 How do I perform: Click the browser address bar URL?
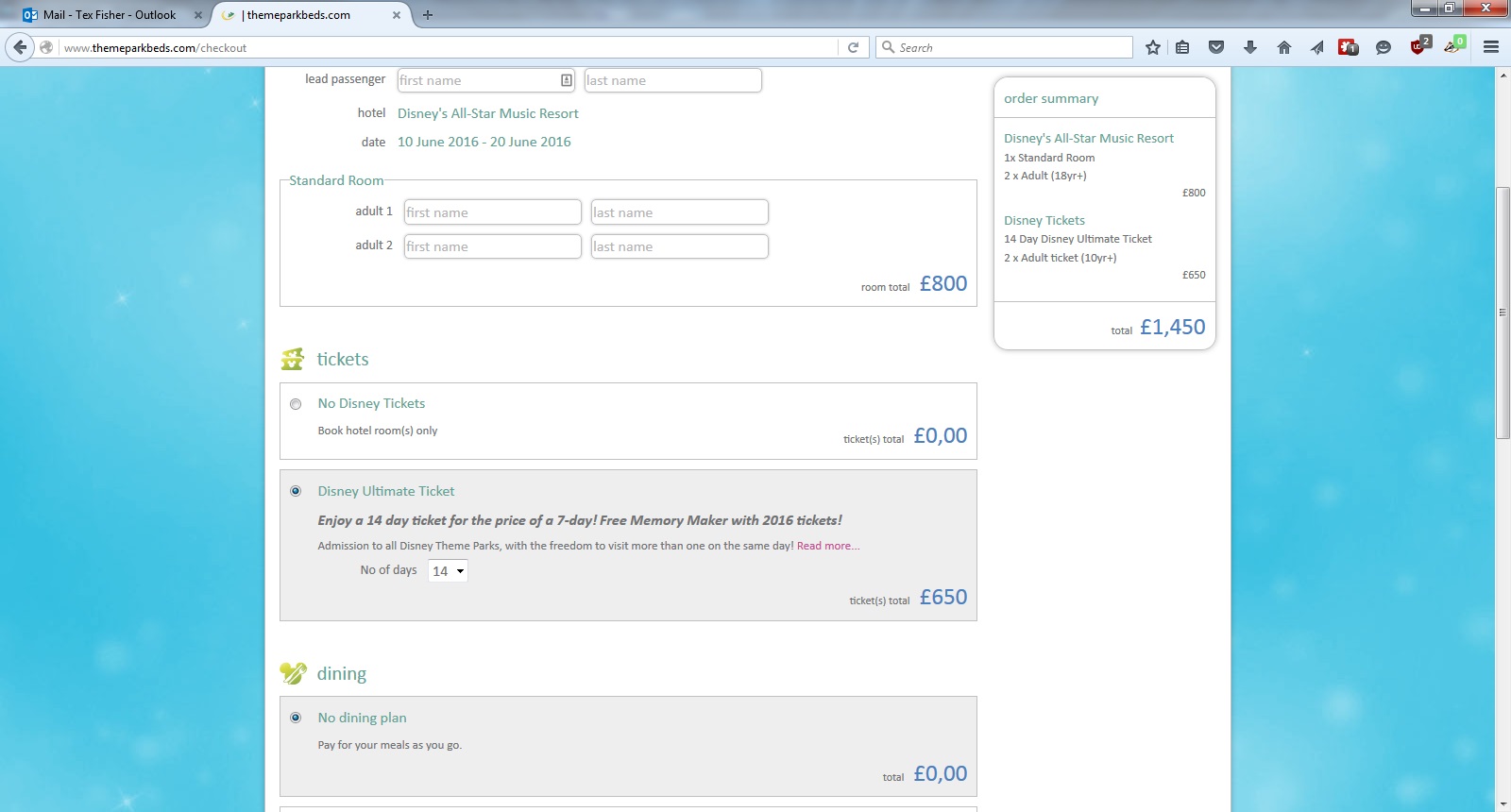[449, 47]
